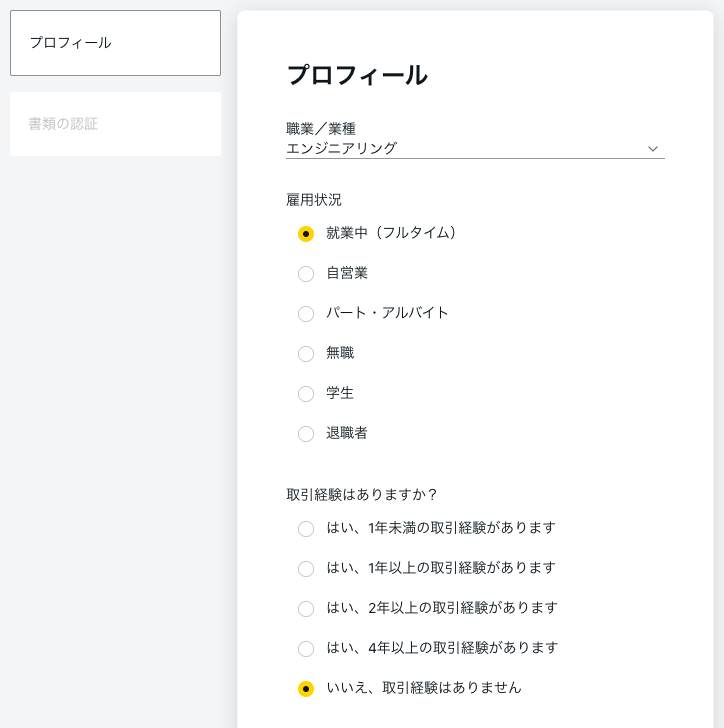Click the 学生 option label text
724x728 pixels.
tap(340, 393)
